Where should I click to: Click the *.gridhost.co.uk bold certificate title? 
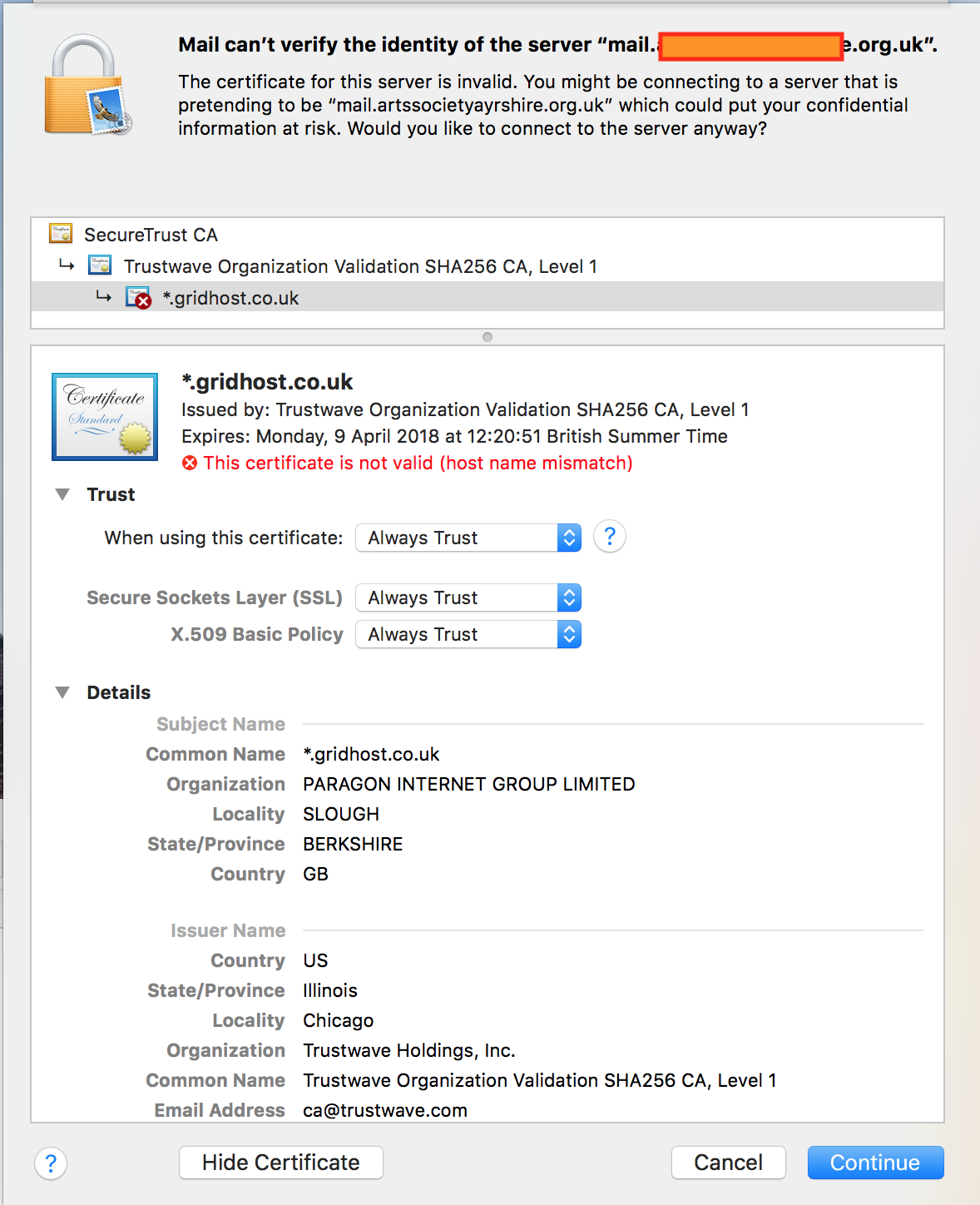[x=267, y=382]
